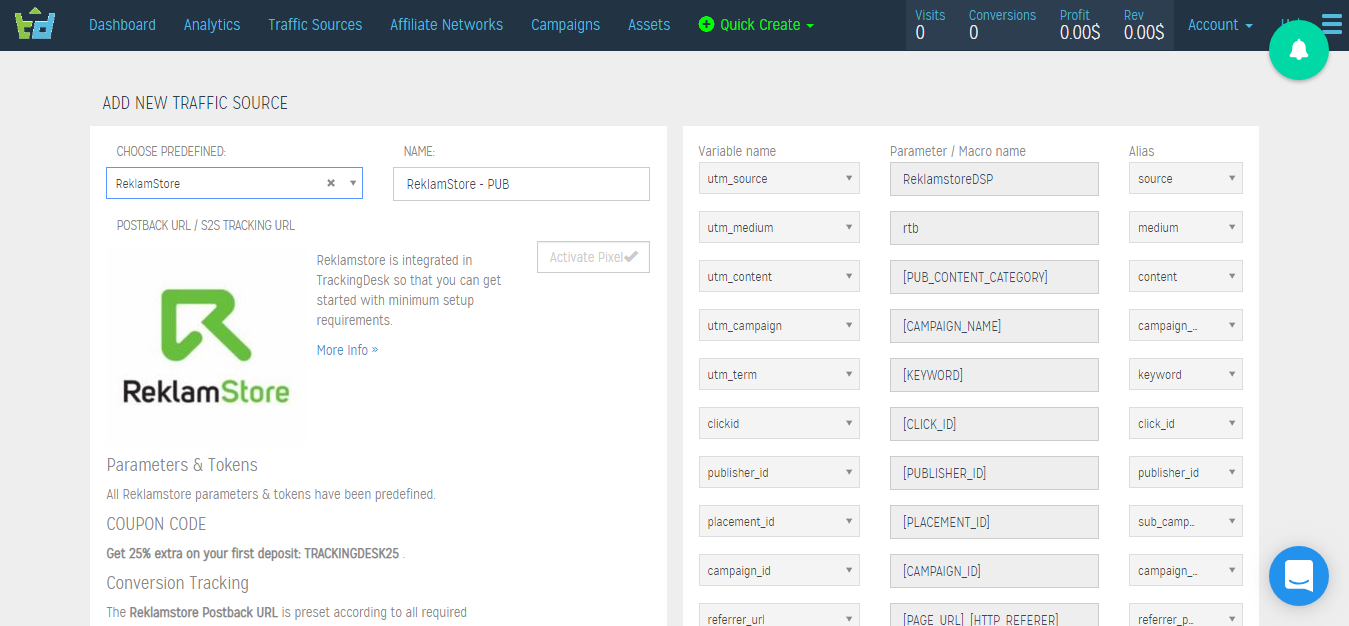Open the referrer_p alias dropdown

point(1186,617)
